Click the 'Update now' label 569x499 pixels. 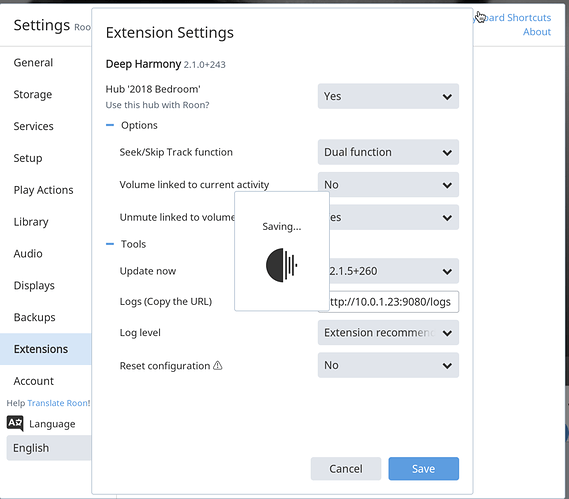pos(148,271)
